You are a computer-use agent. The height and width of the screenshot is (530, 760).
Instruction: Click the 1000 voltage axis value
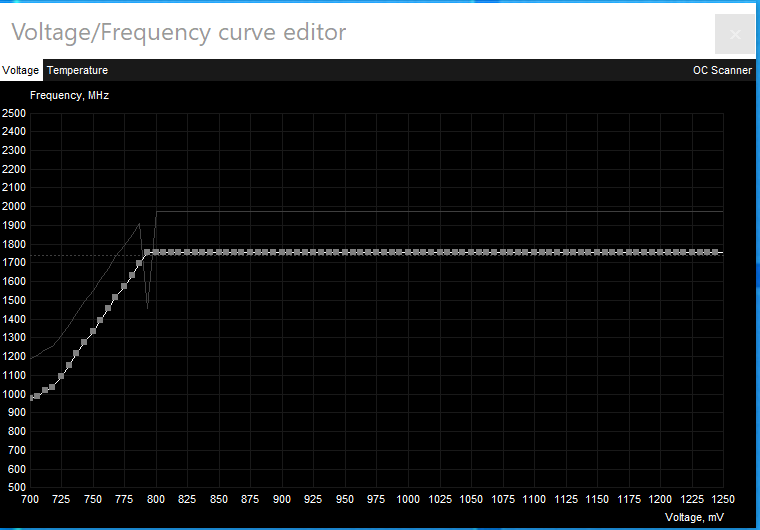(x=408, y=499)
